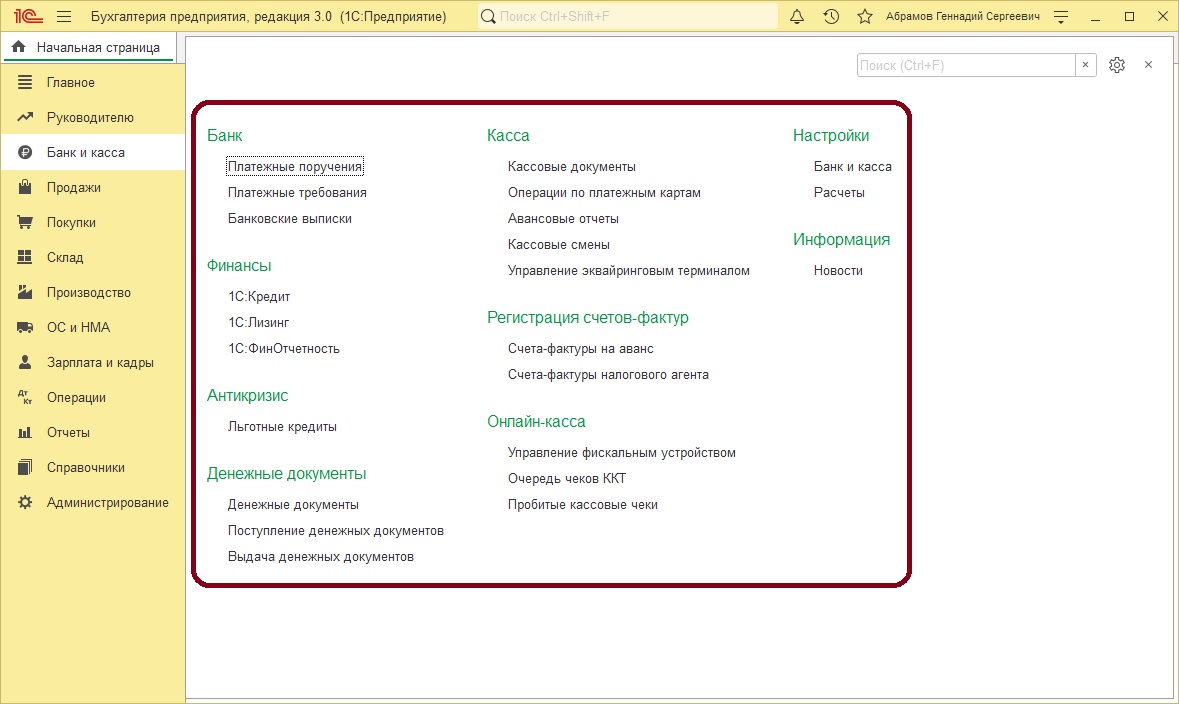
Task: Open Льготные кредиты under Антикризис
Action: point(281,426)
